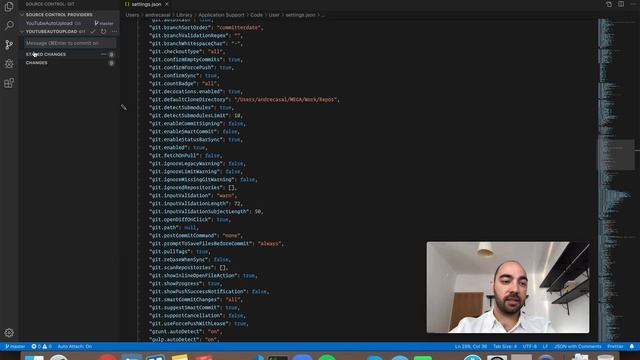Change LF end of line sequence
The width and height of the screenshot is (640, 360).
point(545,347)
